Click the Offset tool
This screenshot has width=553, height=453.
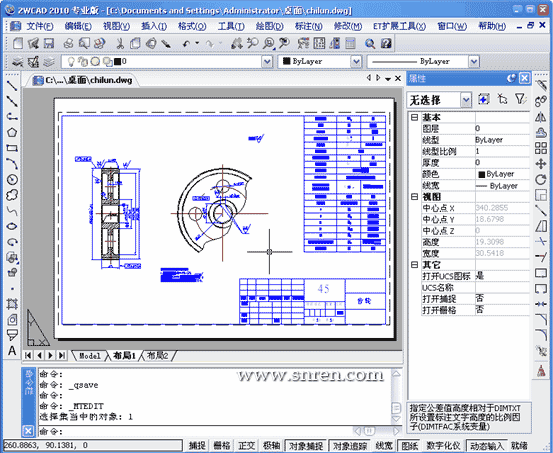click(x=541, y=132)
